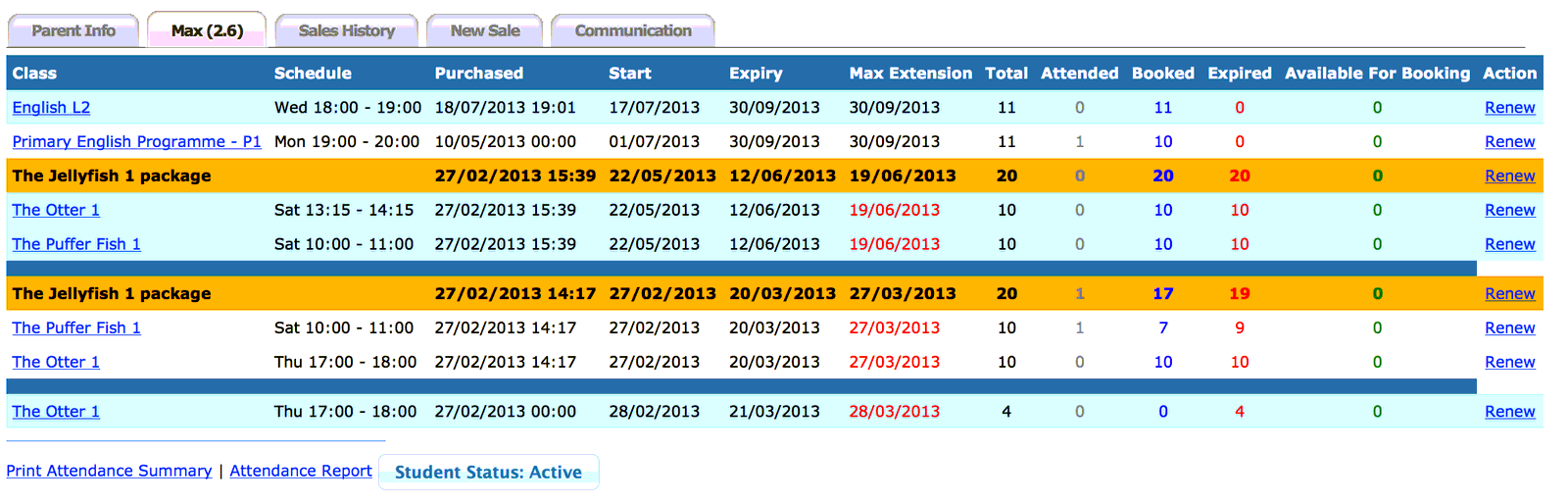Viewport: 1568px width, 502px height.
Task: Click the Purchased column header
Action: coord(479,74)
